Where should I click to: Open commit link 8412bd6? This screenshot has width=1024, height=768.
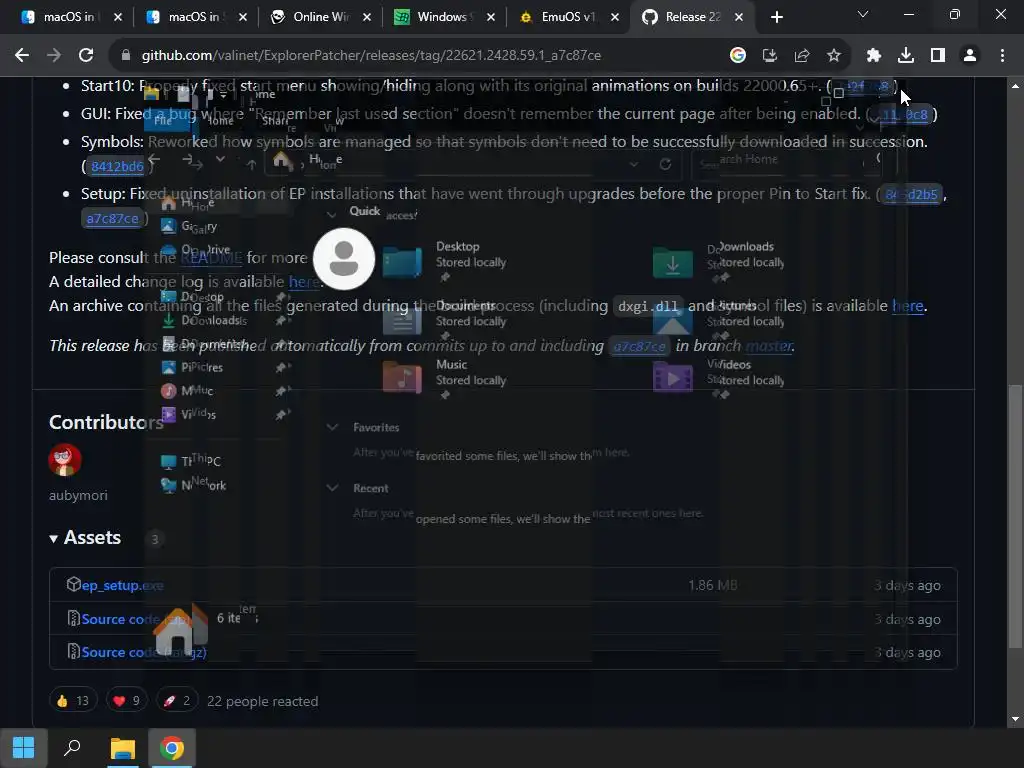[x=117, y=167]
